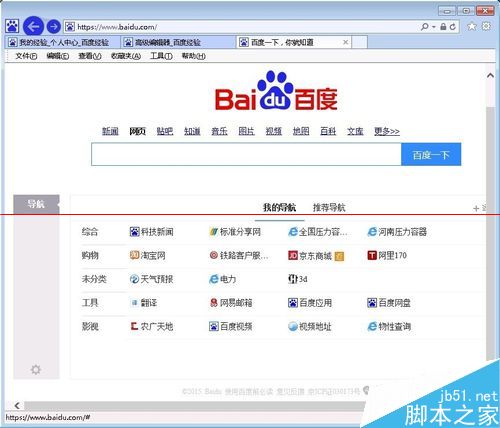Open the 音乐 link
The height and width of the screenshot is (428, 500).
tap(219, 131)
